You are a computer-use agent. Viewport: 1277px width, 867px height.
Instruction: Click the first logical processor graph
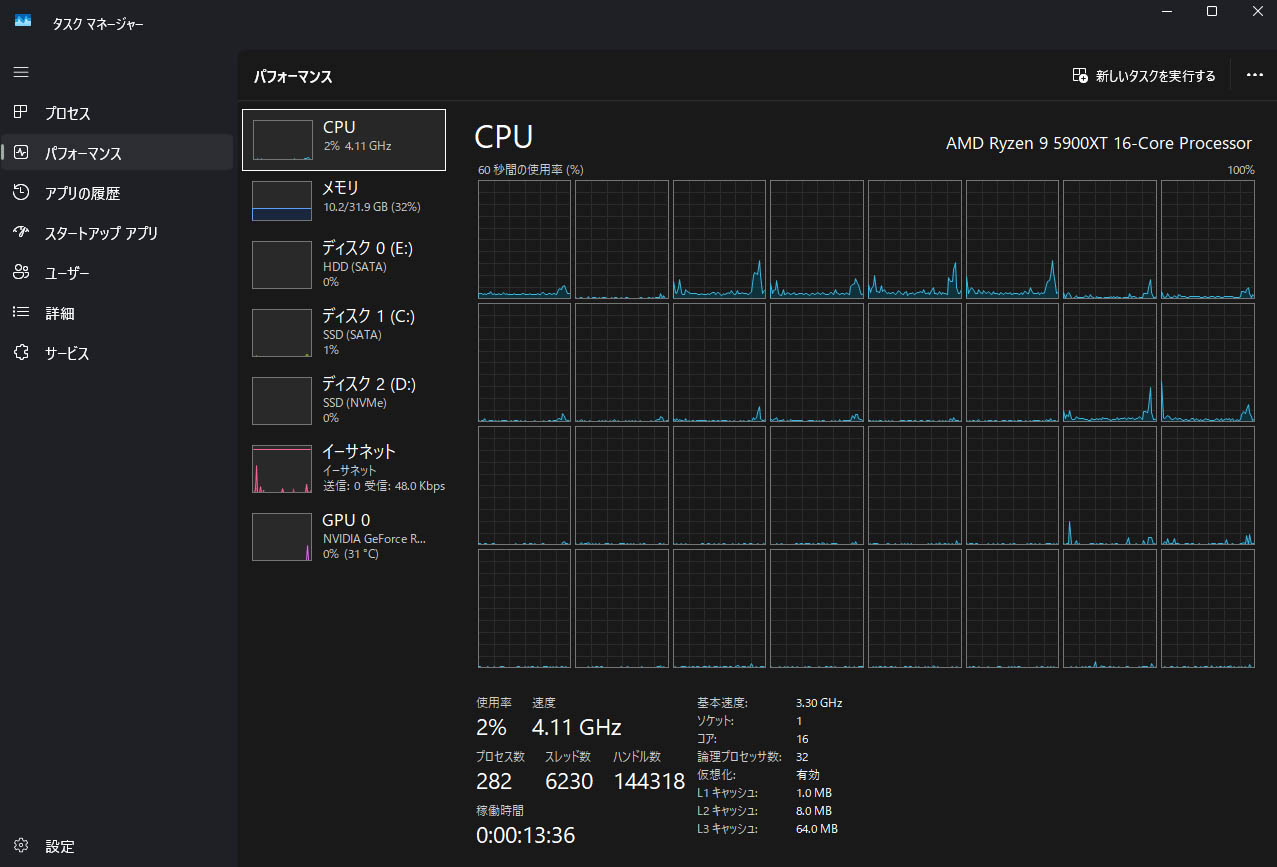point(524,239)
